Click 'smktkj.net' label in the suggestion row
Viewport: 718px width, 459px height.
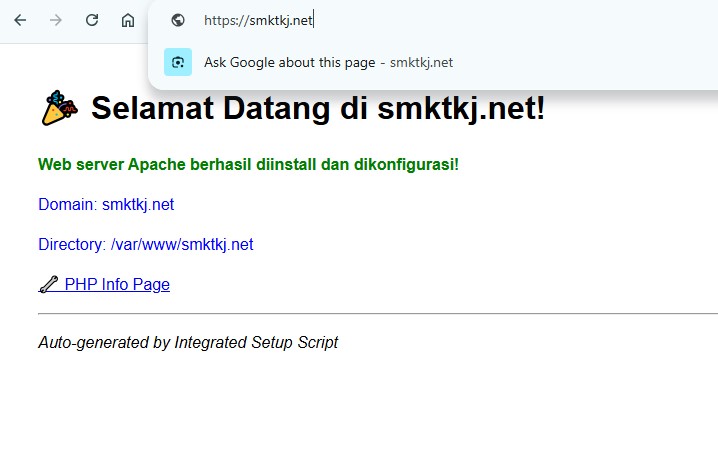pos(421,62)
